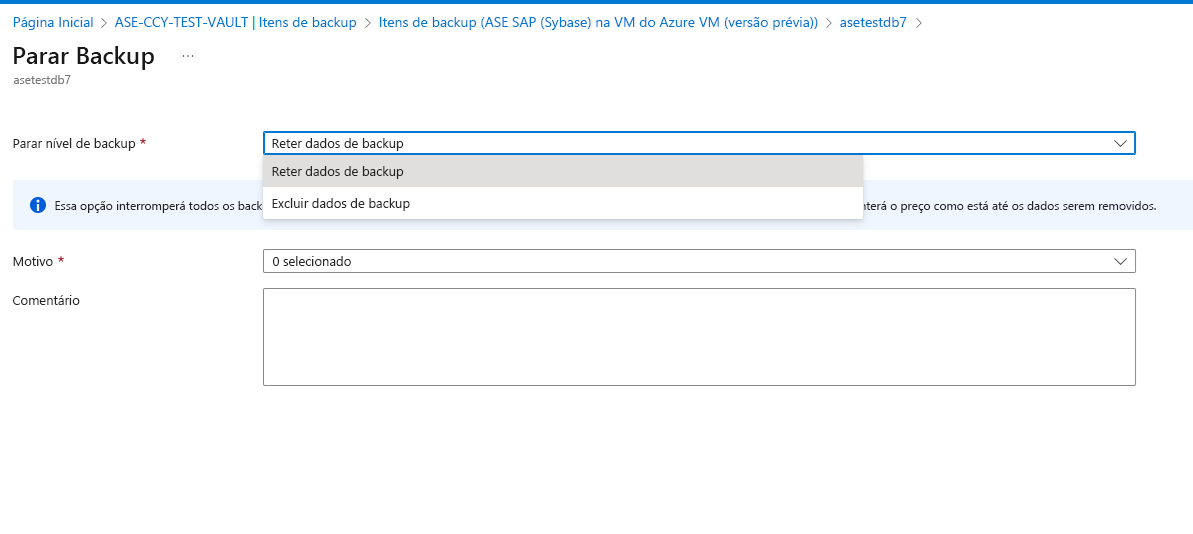
Task: Click the Comentário field label
Action: (x=46, y=300)
